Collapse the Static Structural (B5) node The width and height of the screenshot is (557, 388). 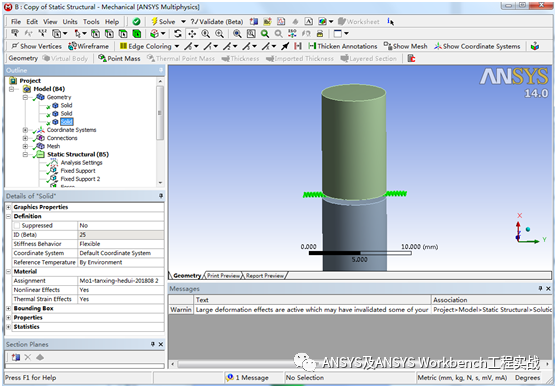point(26,154)
